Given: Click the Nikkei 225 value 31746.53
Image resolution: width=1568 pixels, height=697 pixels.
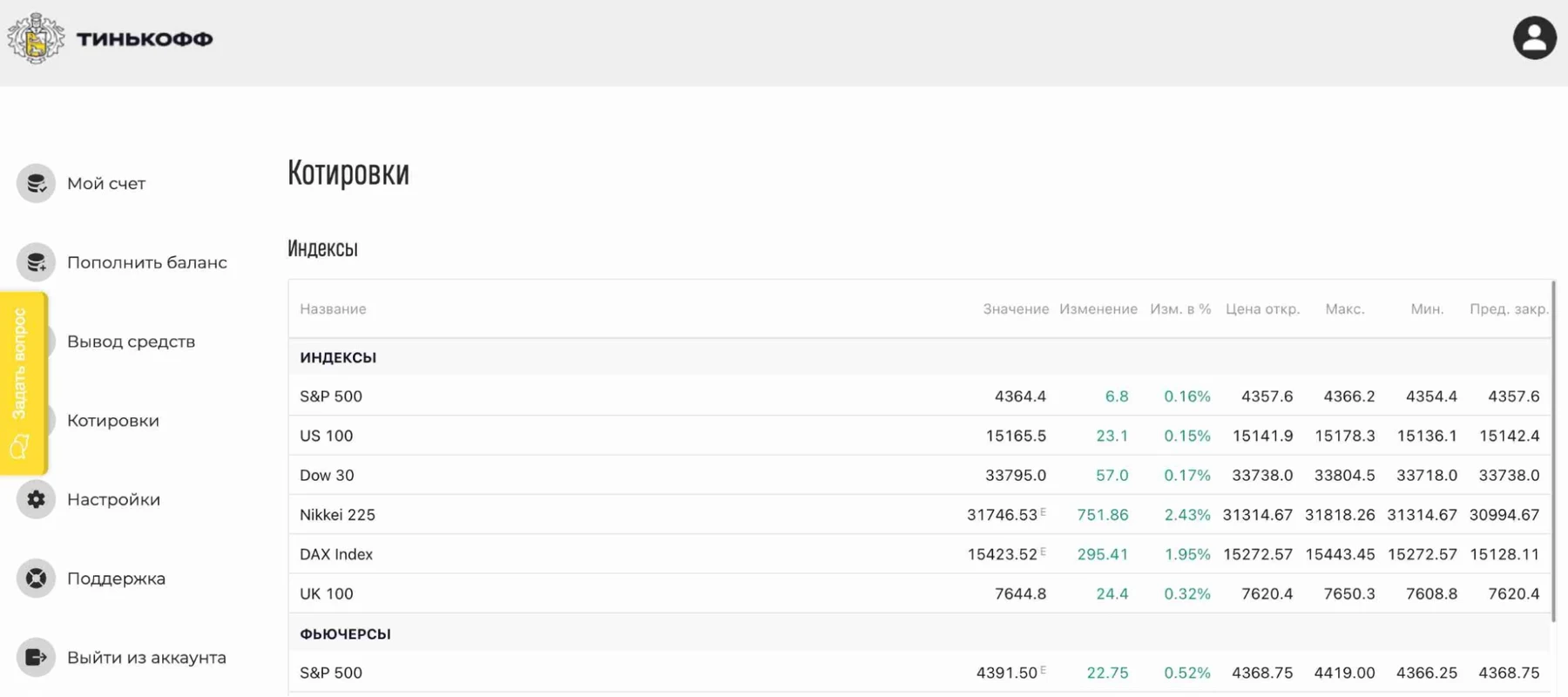Looking at the screenshot, I should coord(1002,515).
